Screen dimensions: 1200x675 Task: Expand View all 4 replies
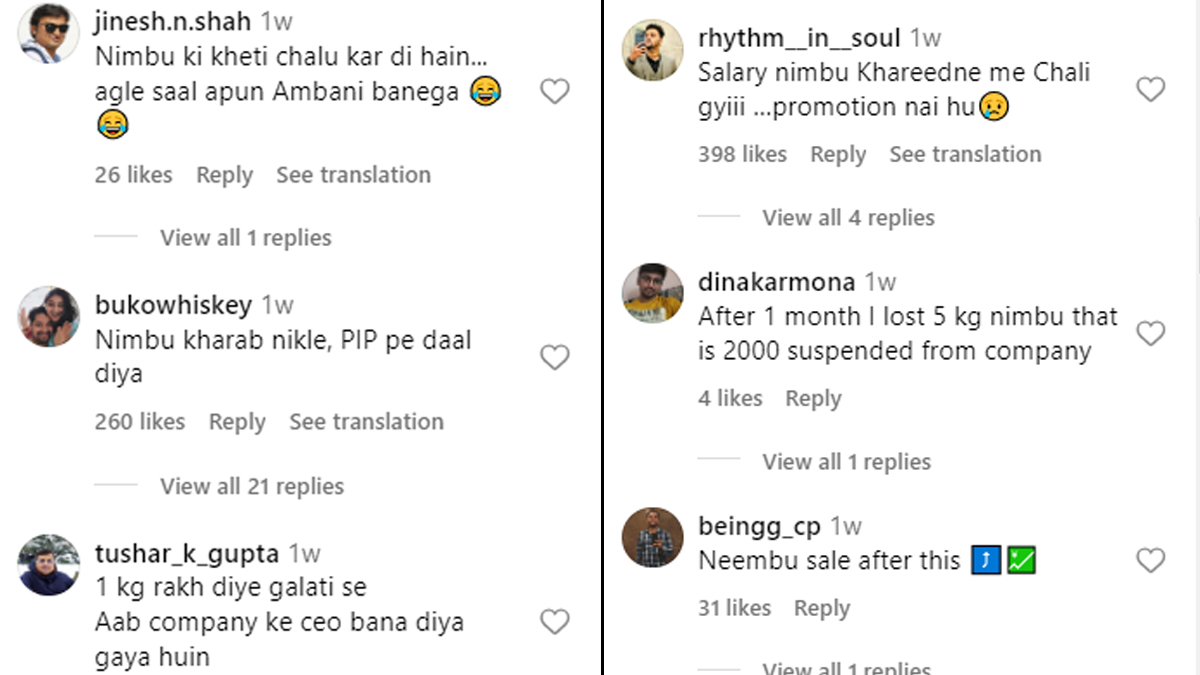[x=848, y=218]
